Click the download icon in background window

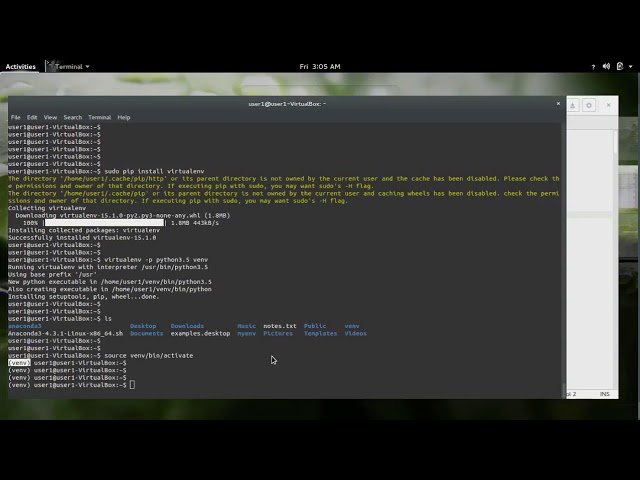tap(573, 105)
